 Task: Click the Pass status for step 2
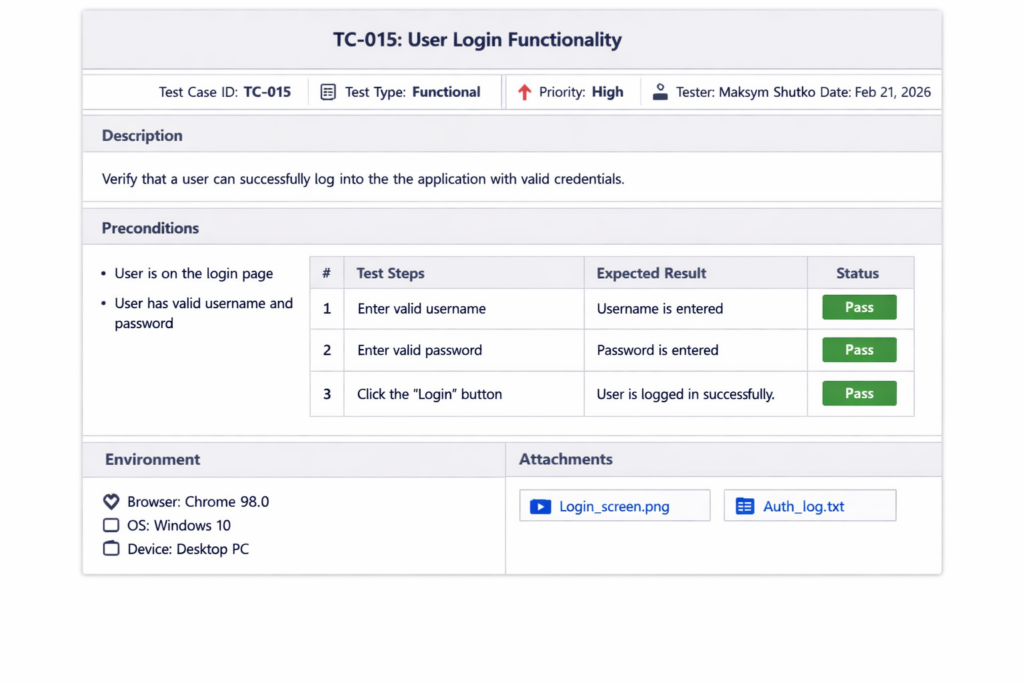coord(859,350)
